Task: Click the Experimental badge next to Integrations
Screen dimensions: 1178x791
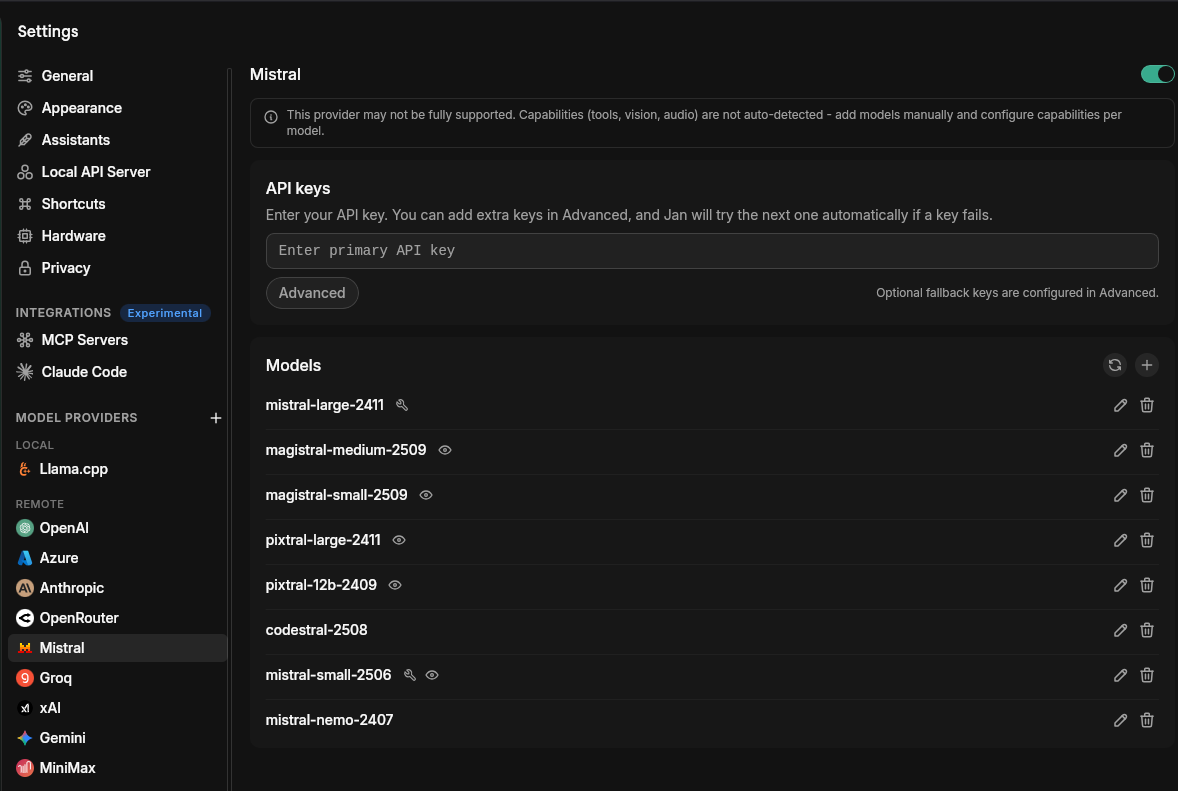Action: (x=165, y=313)
